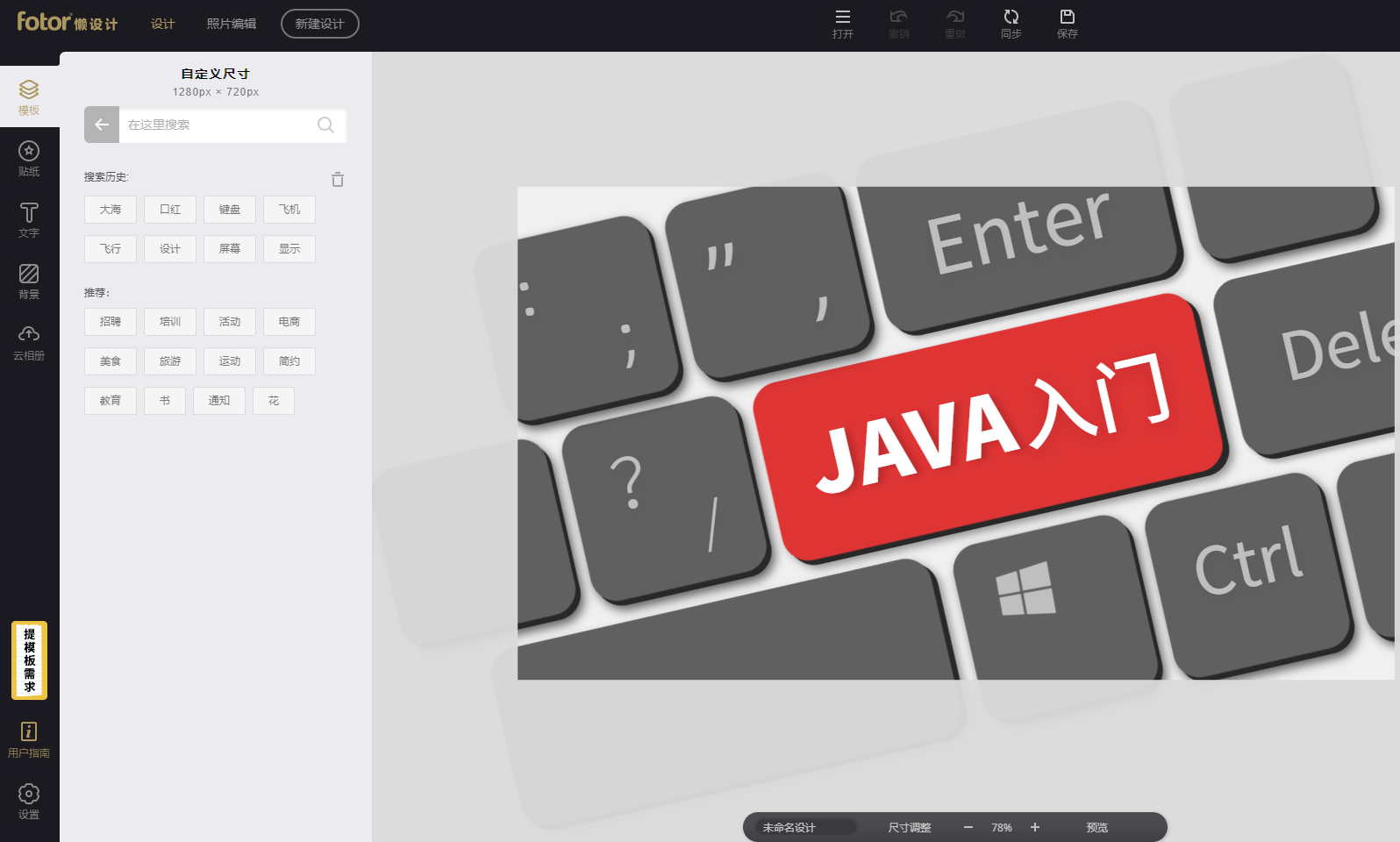Open the 模板 templates panel
Viewport: 1400px width, 842px height.
click(29, 97)
